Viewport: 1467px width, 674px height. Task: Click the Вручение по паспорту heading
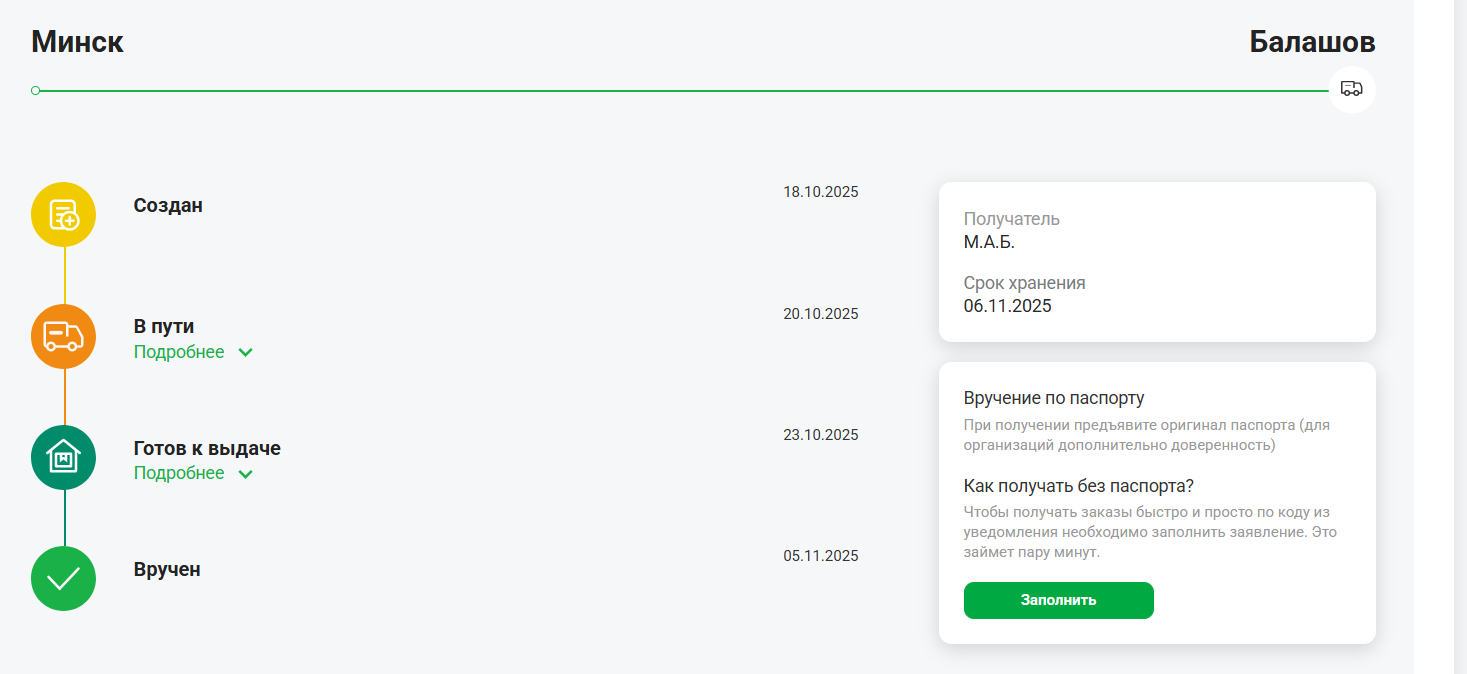pos(1053,398)
